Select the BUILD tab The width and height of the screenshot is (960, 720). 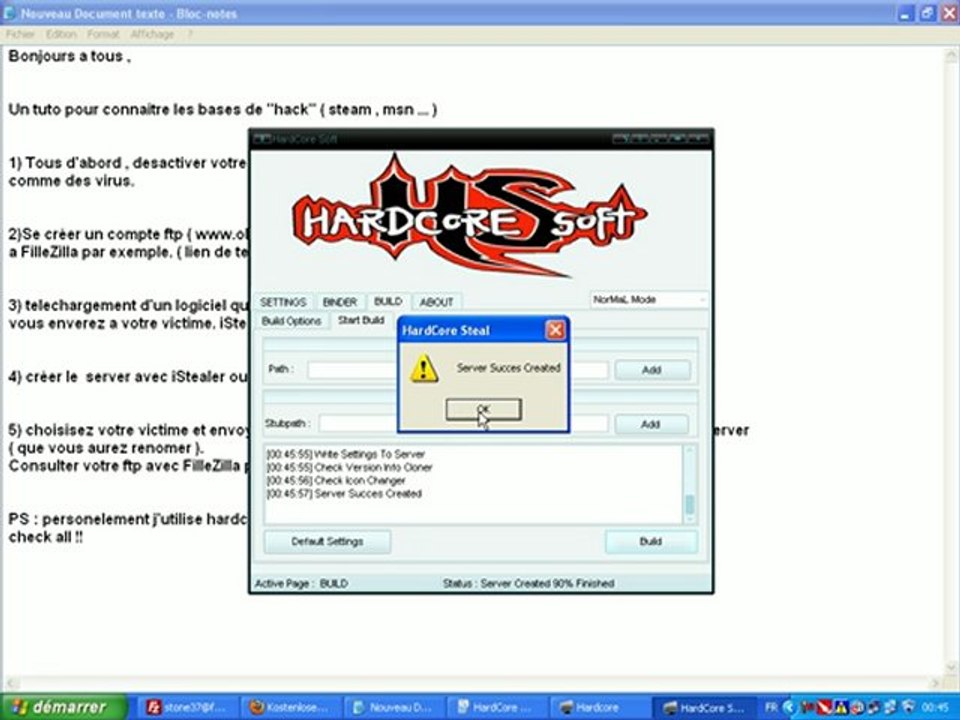[388, 301]
